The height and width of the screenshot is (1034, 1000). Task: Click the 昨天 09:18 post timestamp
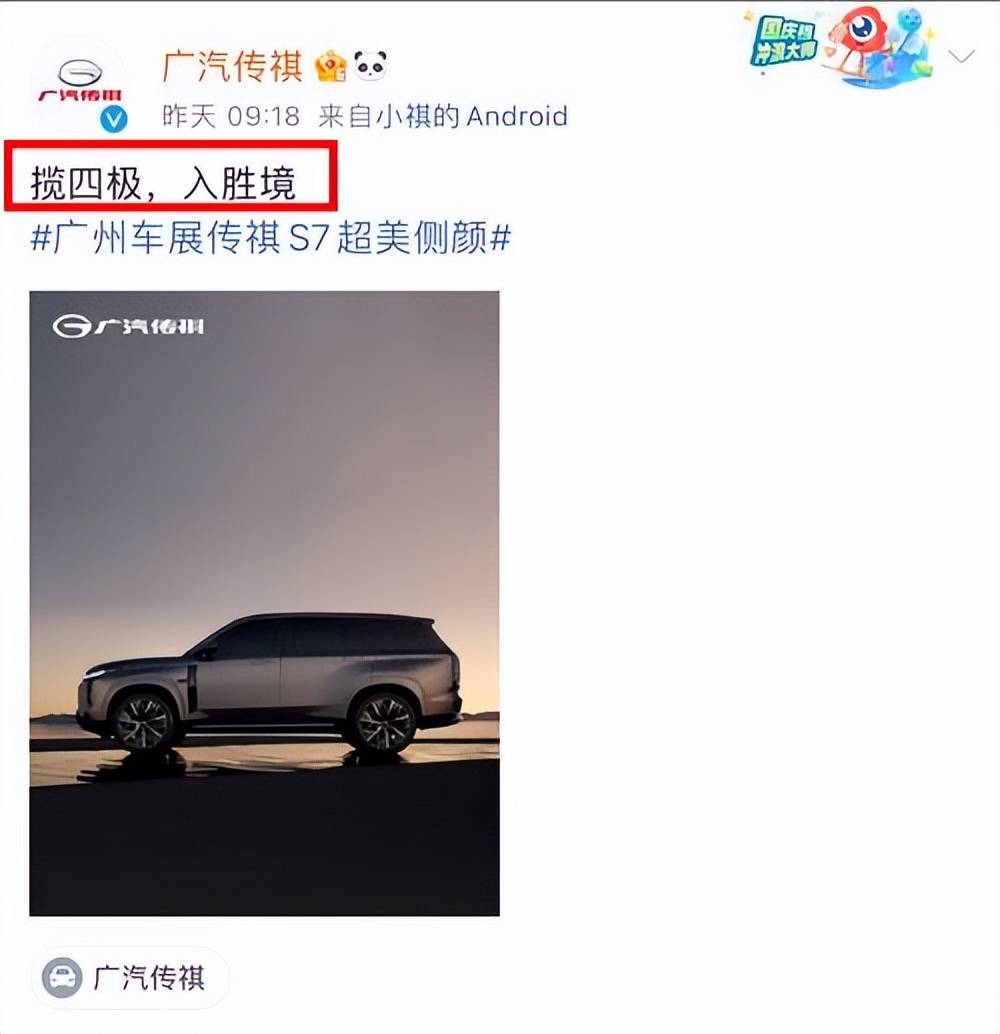[x=232, y=117]
